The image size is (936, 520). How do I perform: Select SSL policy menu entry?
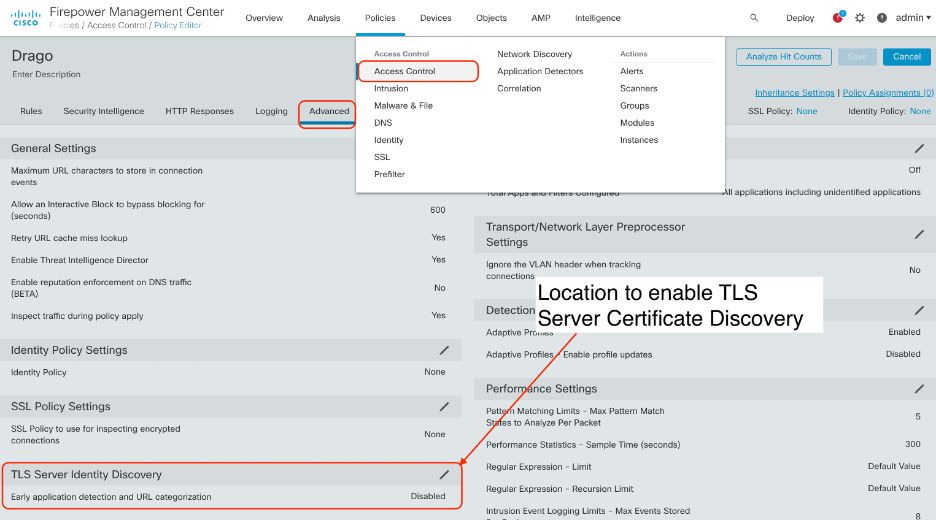pyautogui.click(x=382, y=157)
